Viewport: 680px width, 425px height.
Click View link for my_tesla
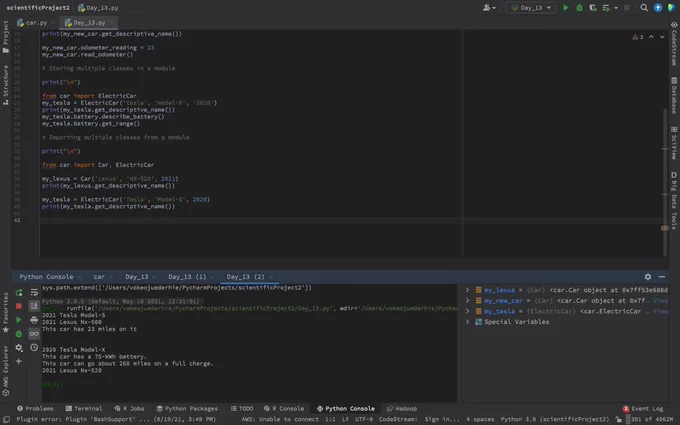point(660,311)
